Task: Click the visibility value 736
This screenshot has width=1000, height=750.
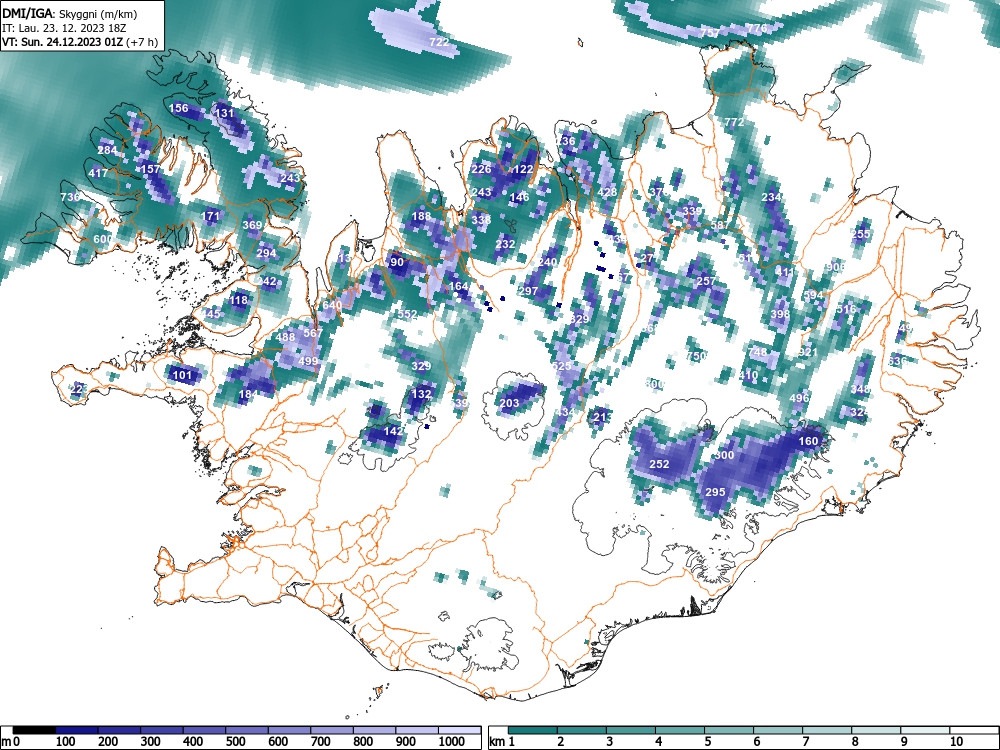Action: pyautogui.click(x=70, y=197)
